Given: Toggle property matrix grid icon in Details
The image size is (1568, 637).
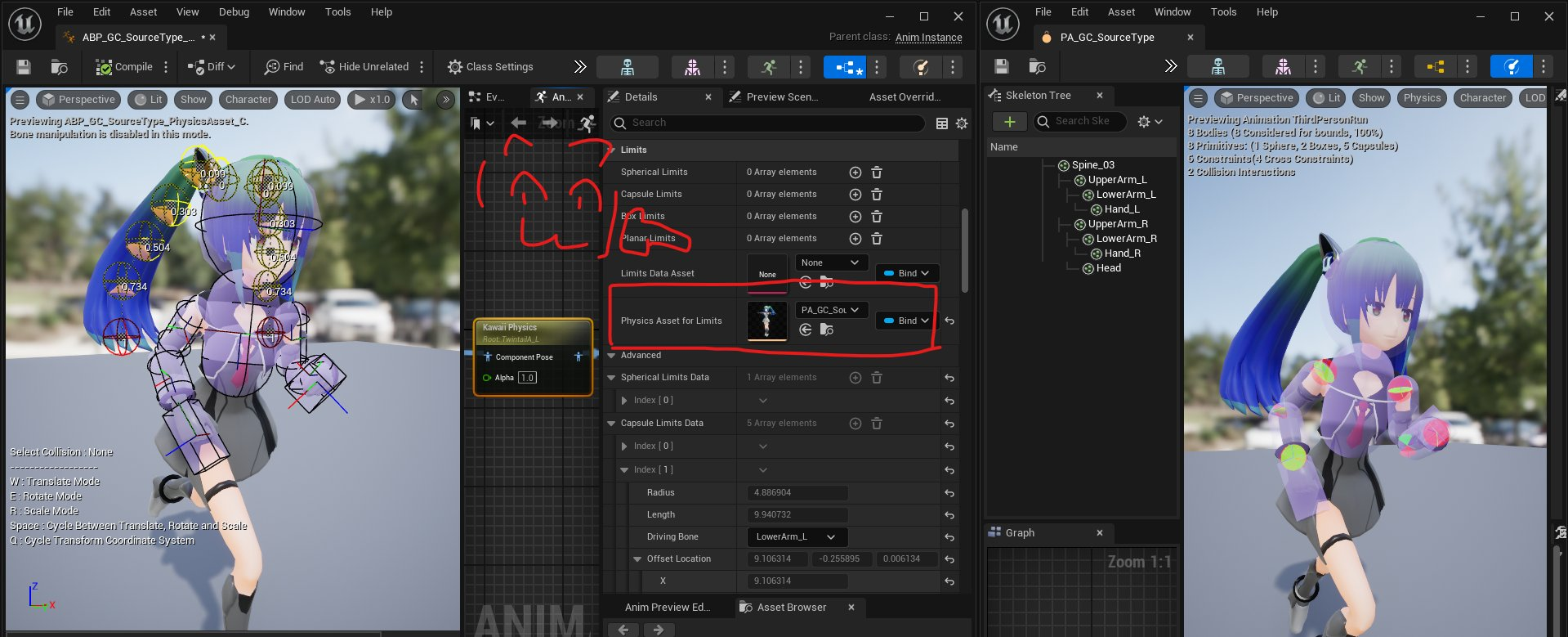Looking at the screenshot, I should click(x=942, y=123).
